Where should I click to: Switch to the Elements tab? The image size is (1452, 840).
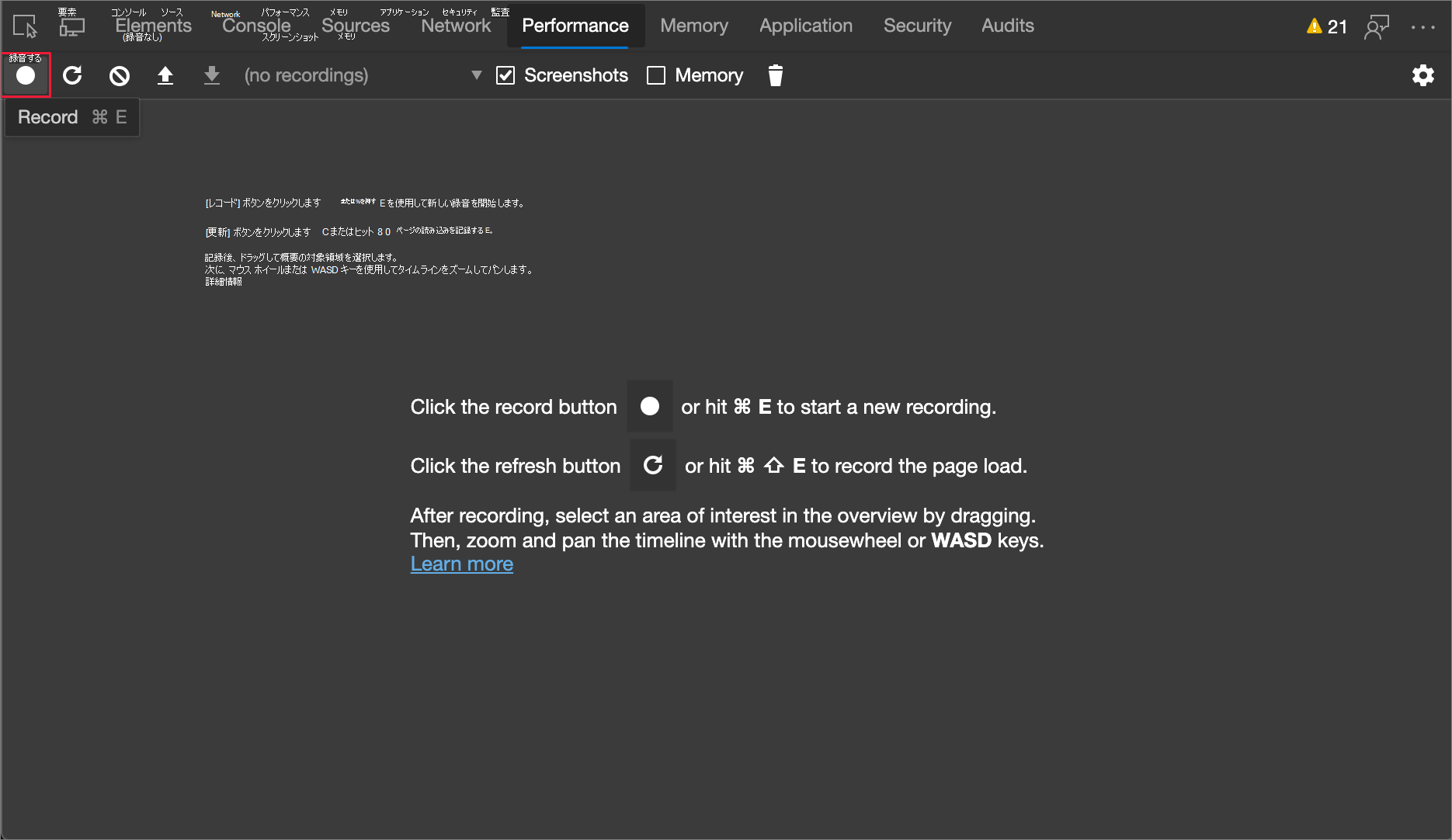(153, 26)
